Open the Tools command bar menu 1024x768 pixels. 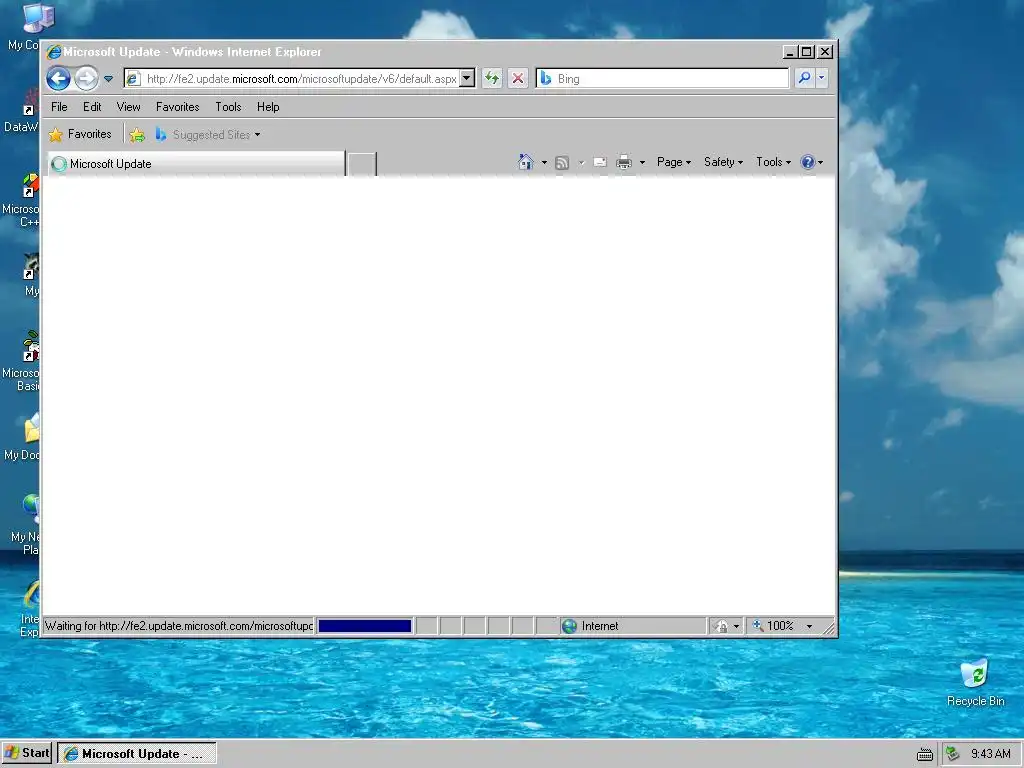click(x=773, y=162)
